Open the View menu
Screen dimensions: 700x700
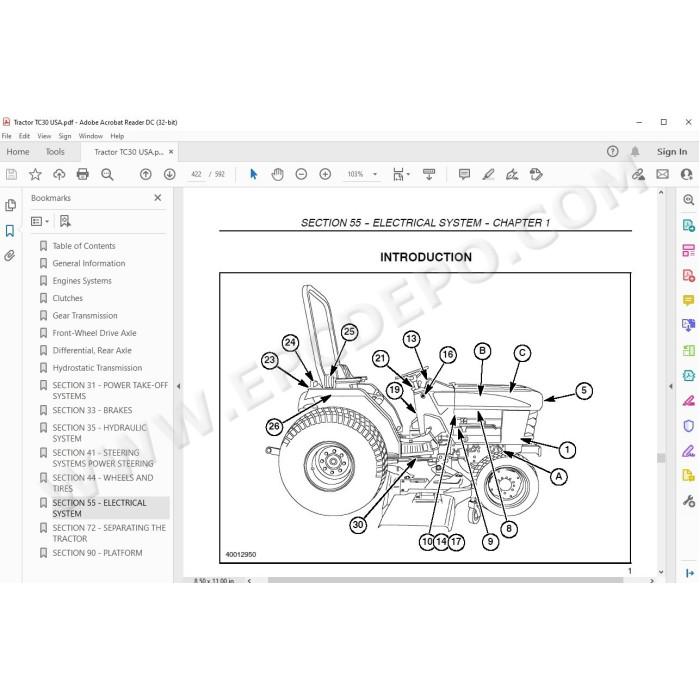44,136
